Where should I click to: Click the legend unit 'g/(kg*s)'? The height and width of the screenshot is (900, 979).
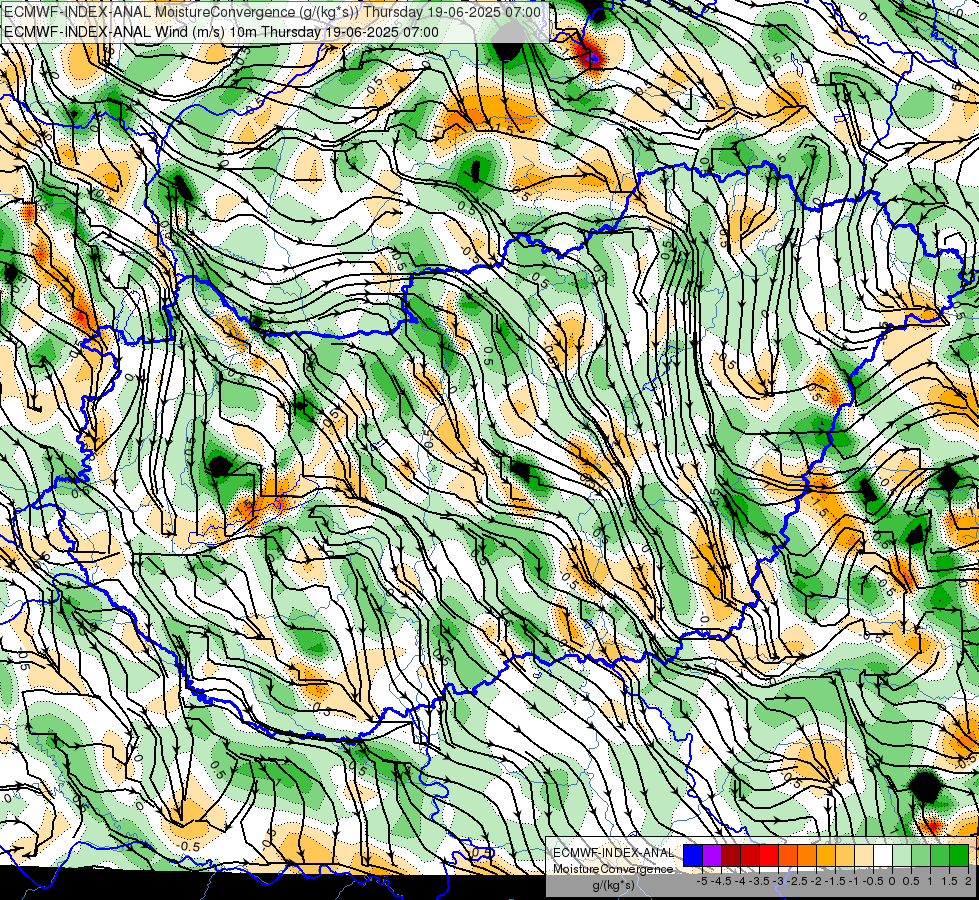tap(613, 885)
